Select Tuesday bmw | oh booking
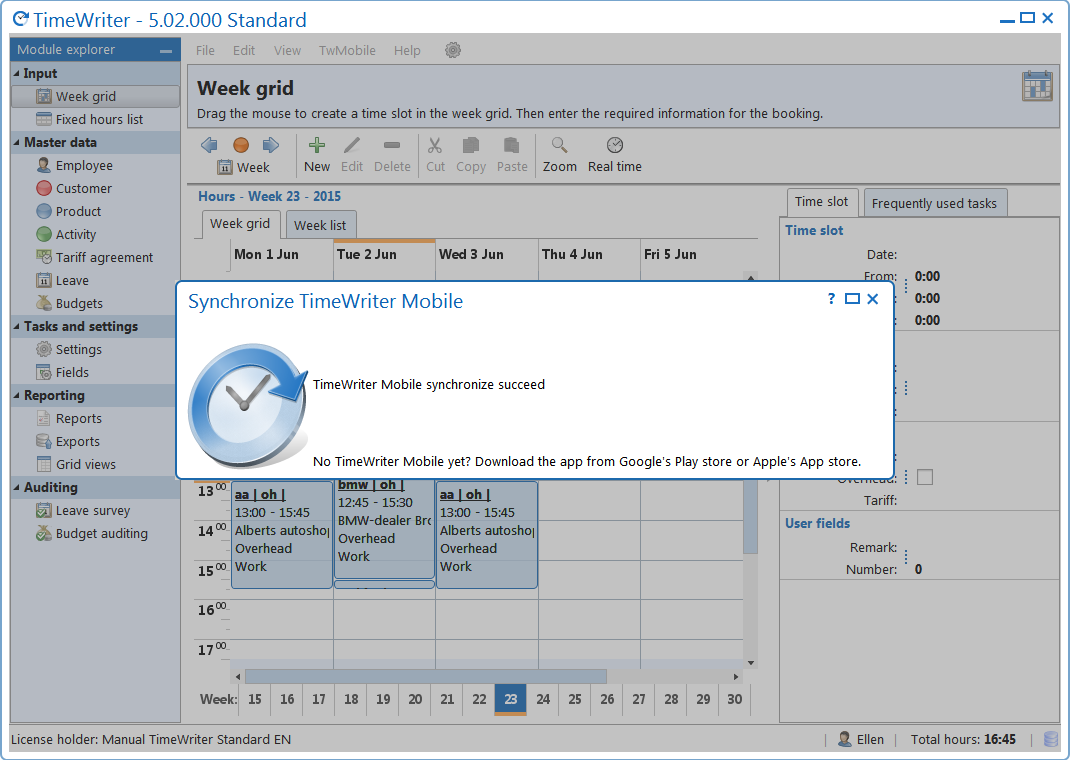The height and width of the screenshot is (760, 1070). [x=384, y=529]
